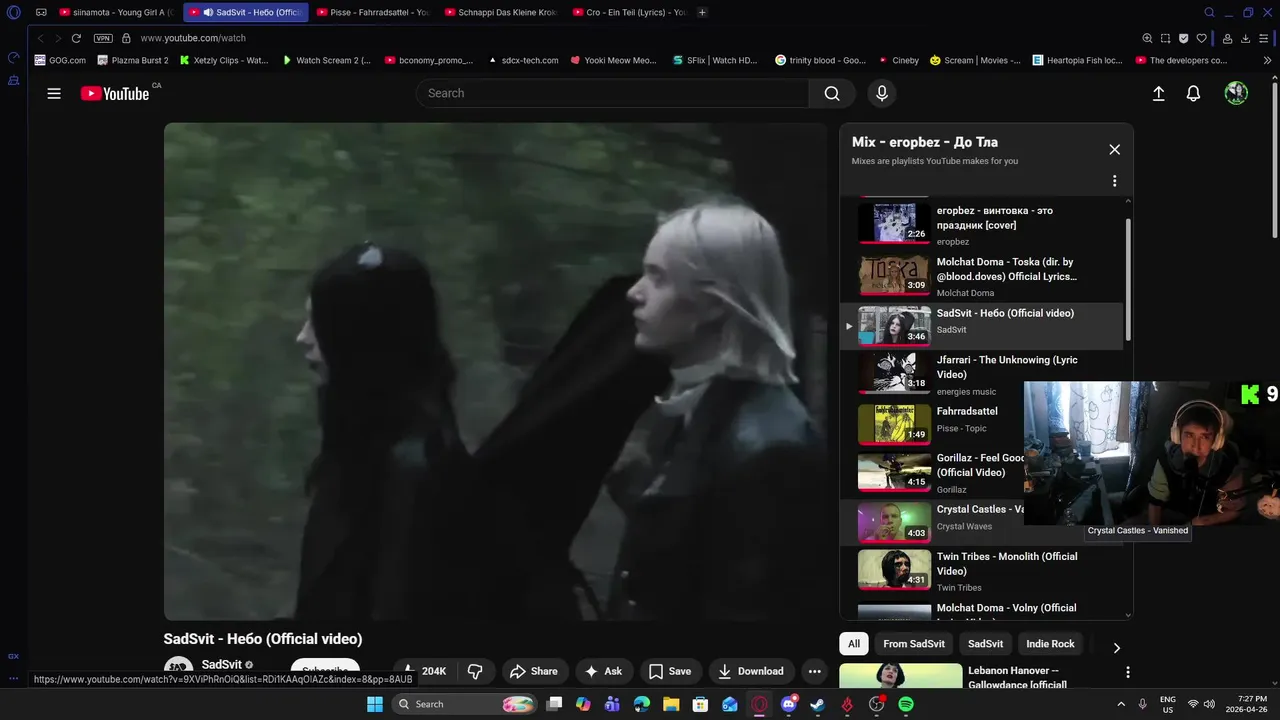
Task: Click the Ask button
Action: (x=603, y=671)
